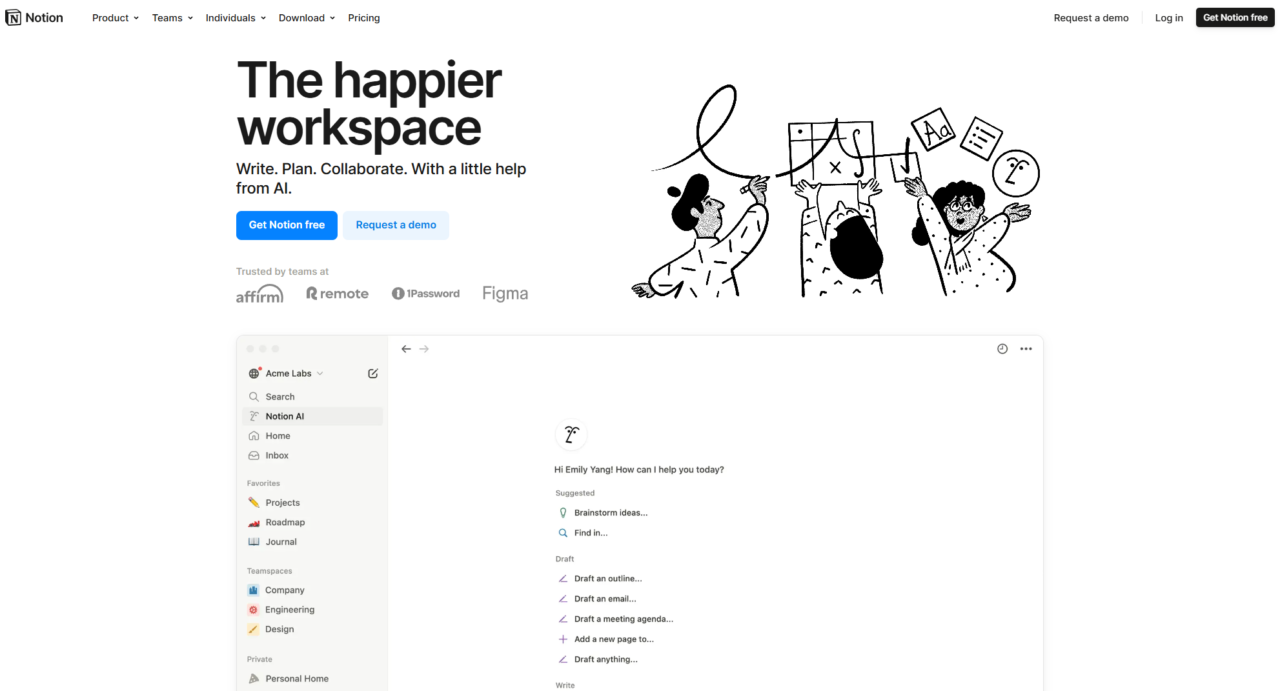Viewport: 1280px width, 691px height.
Task: Click the back arrow in app preview
Action: tap(406, 349)
